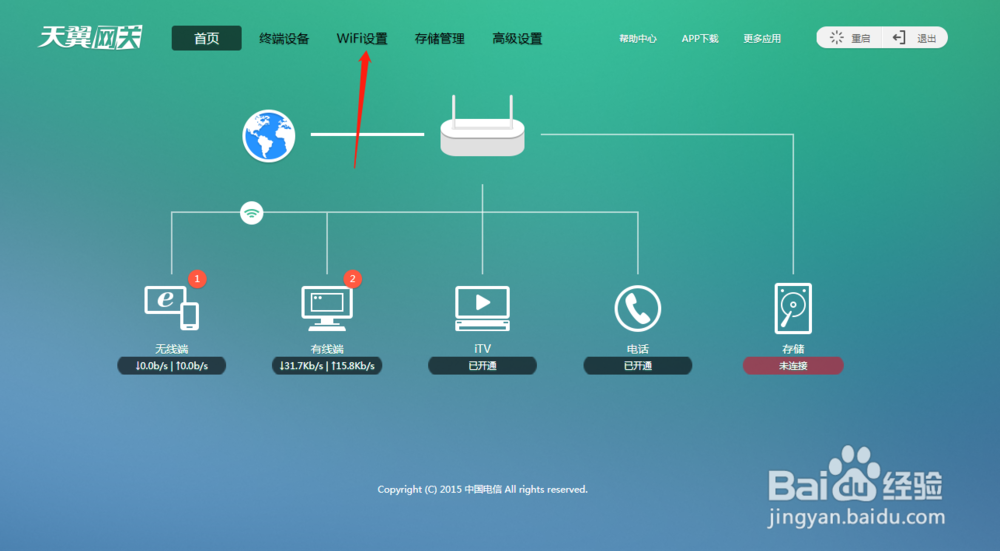Screen dimensions: 1000x551
Task: Click the 无线端 label
Action: 172,349
